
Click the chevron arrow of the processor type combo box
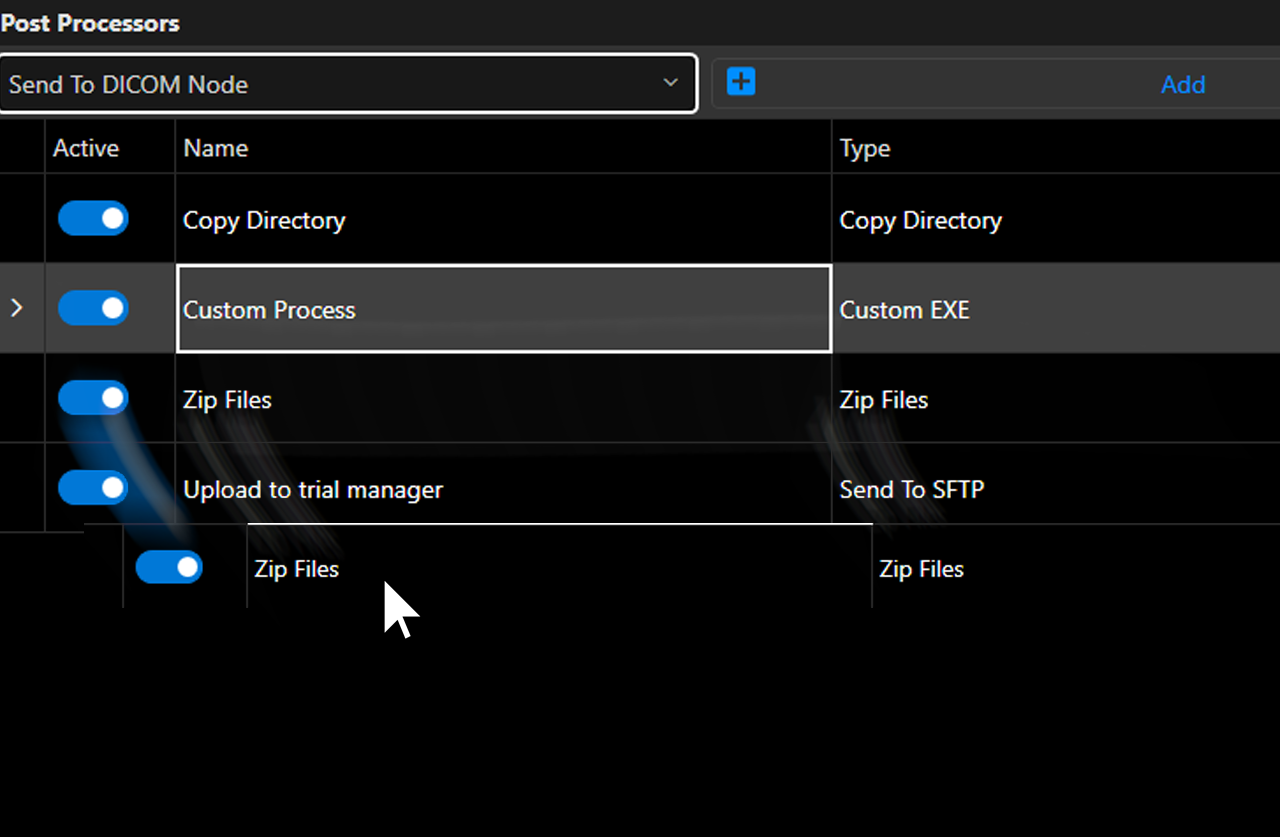pos(671,83)
